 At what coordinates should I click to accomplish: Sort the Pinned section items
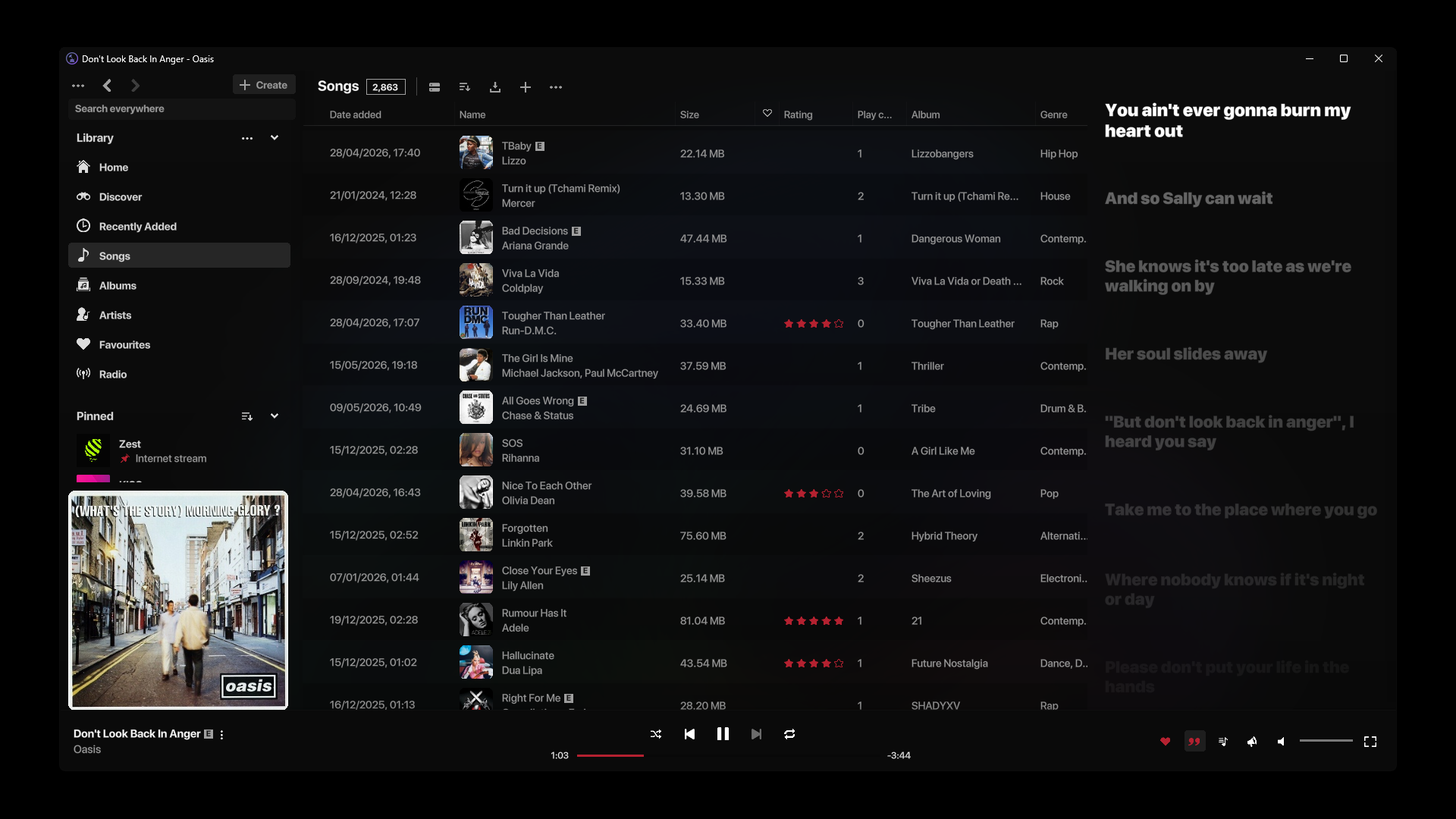(247, 416)
